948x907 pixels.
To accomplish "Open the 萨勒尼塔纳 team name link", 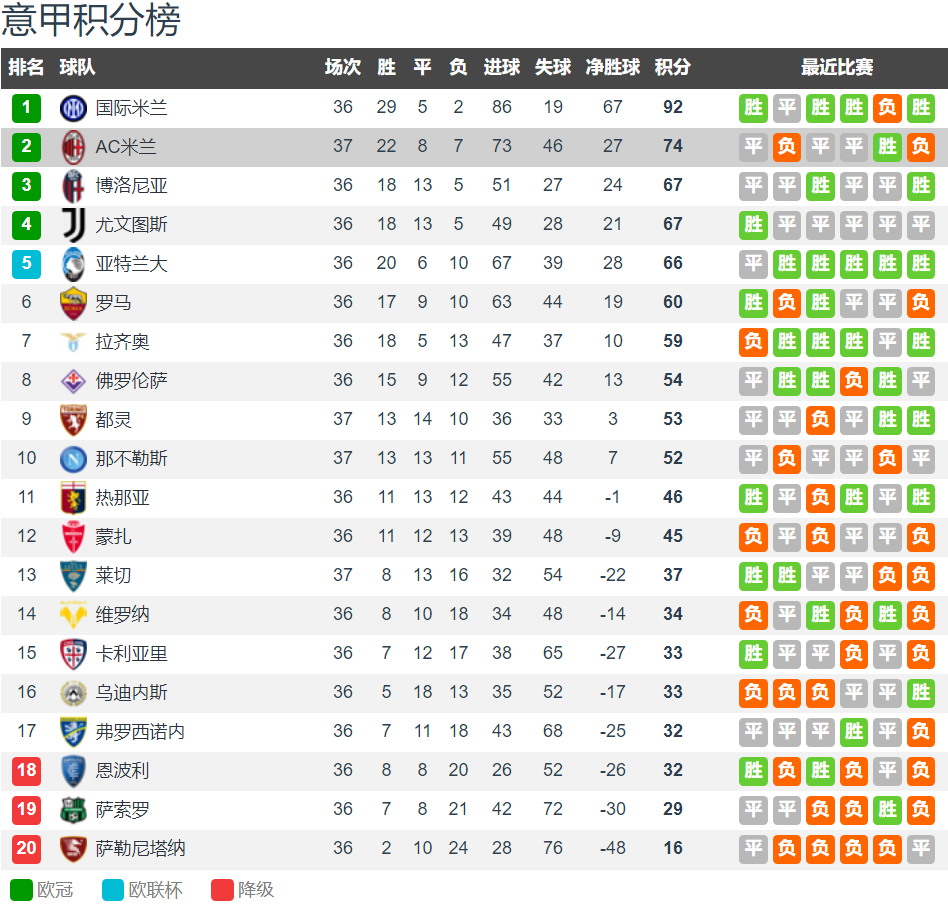I will pyautogui.click(x=140, y=848).
